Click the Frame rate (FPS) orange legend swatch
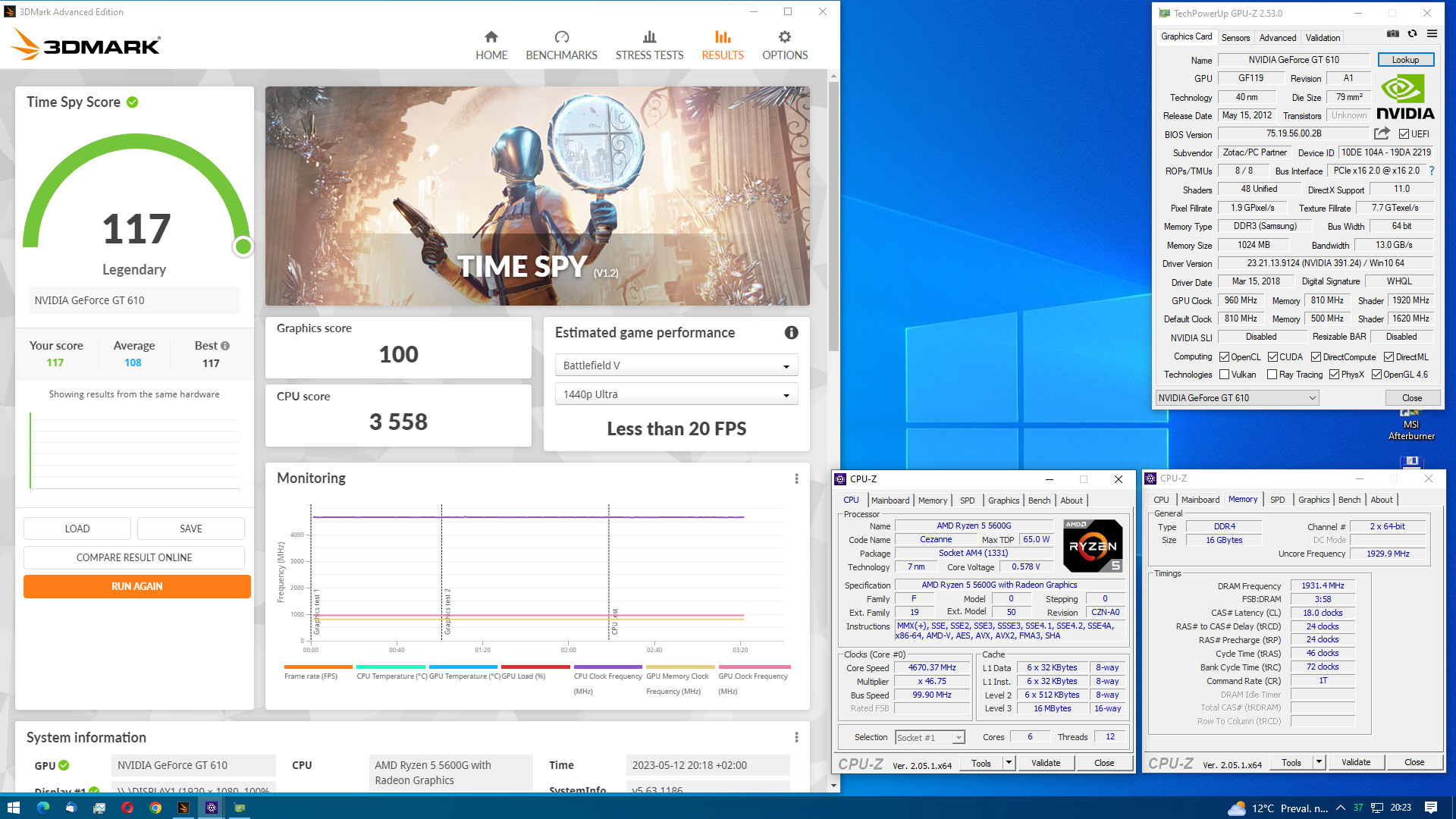1456x819 pixels. 318,667
